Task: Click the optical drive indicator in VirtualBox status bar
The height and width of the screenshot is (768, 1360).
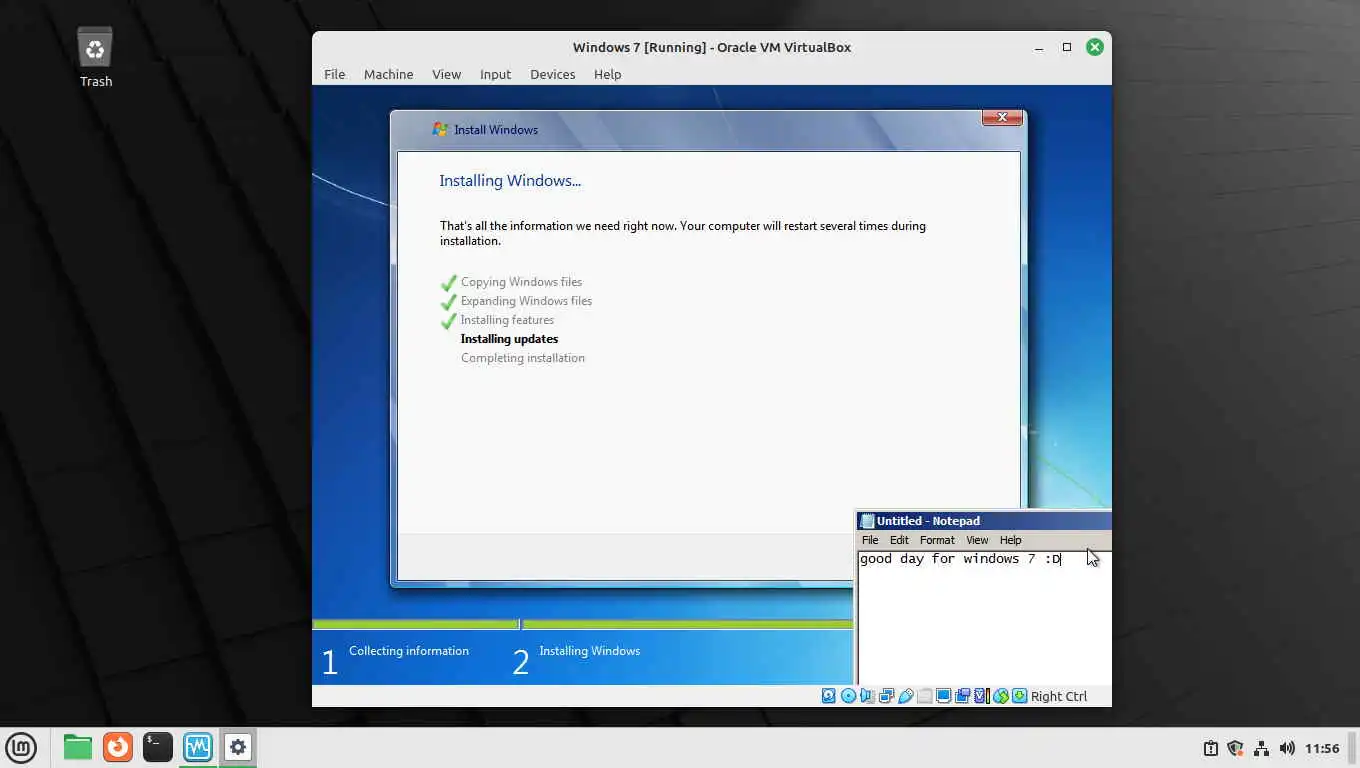Action: coord(848,696)
